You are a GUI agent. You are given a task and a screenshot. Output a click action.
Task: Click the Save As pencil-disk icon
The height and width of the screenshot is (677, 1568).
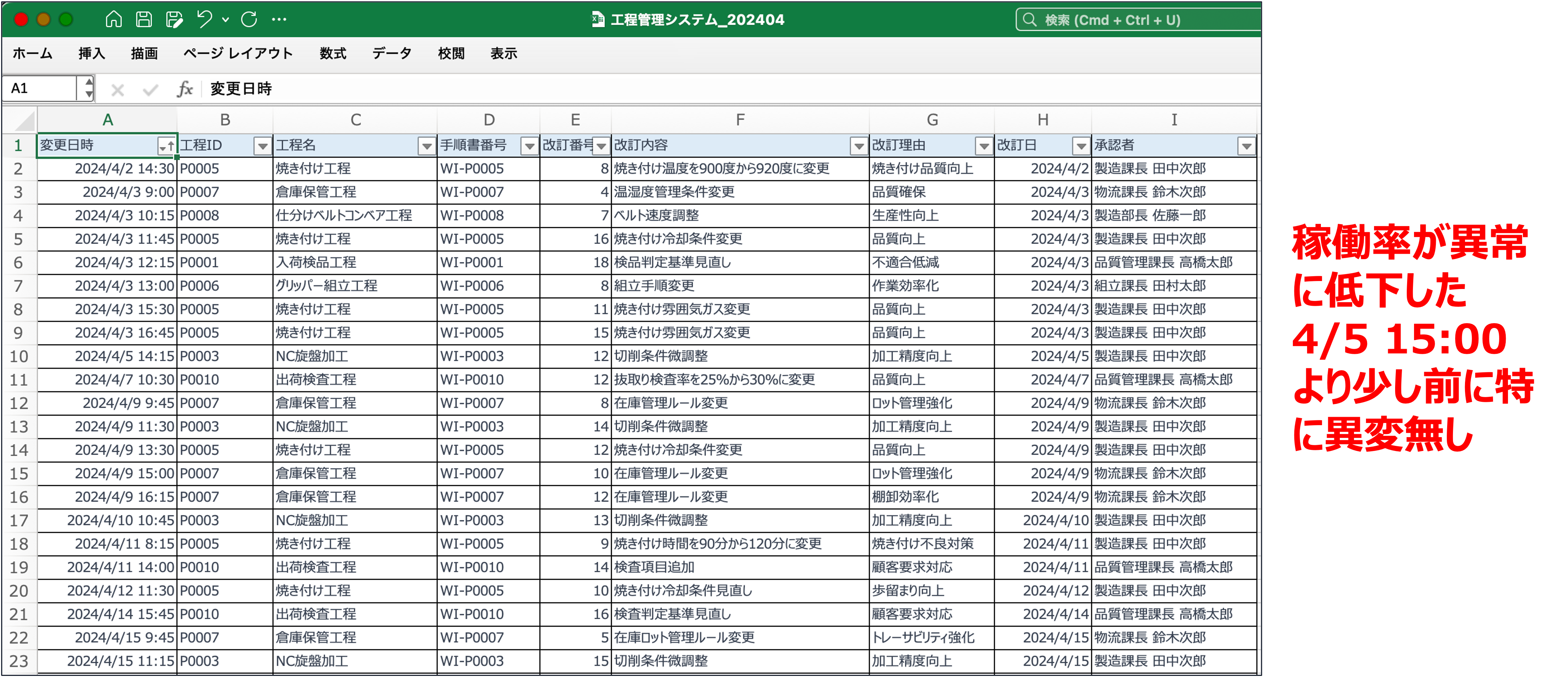click(174, 20)
